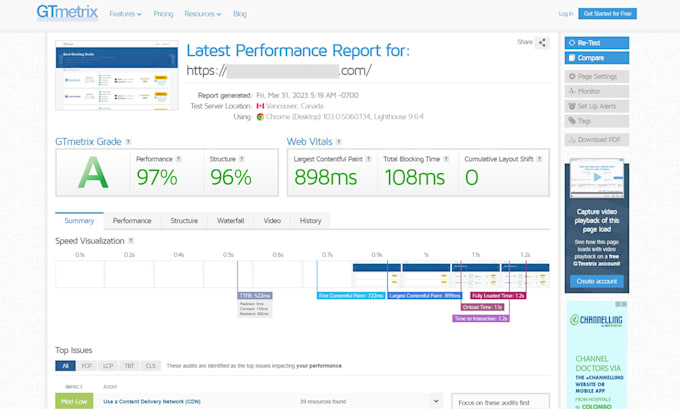Click help icon beside Speed Visualization

pos(131,241)
